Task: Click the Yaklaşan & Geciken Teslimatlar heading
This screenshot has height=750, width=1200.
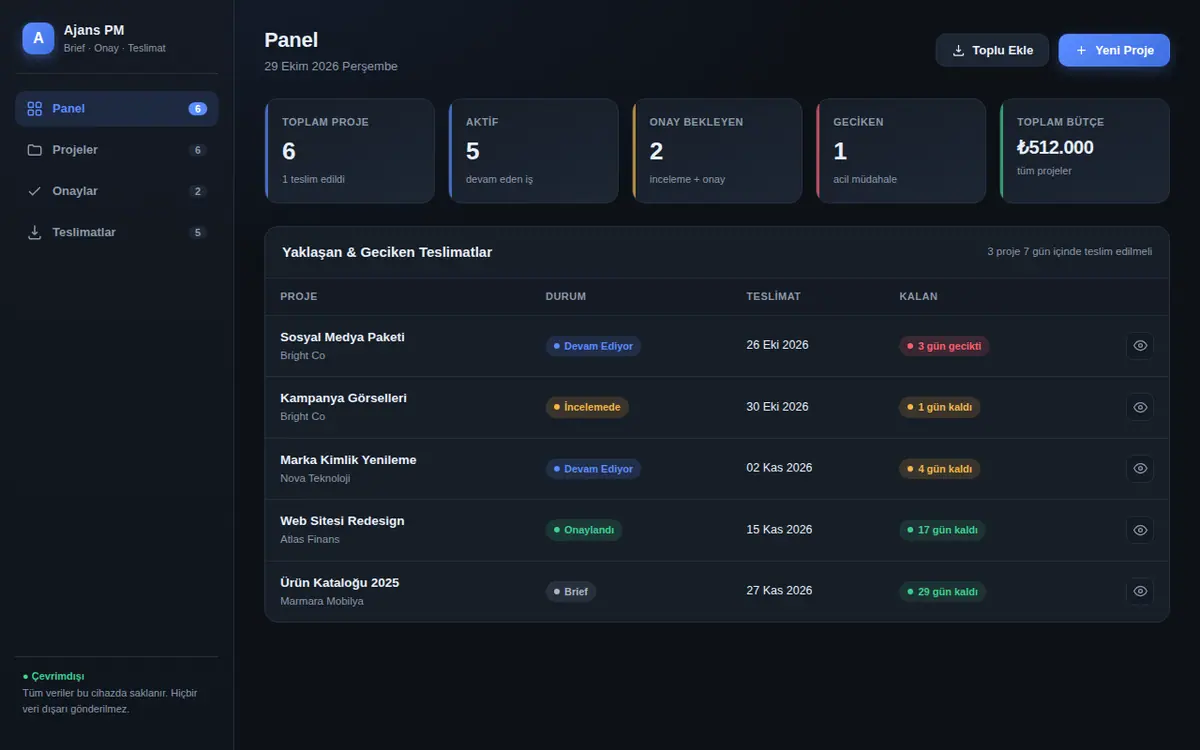Action: tap(387, 252)
